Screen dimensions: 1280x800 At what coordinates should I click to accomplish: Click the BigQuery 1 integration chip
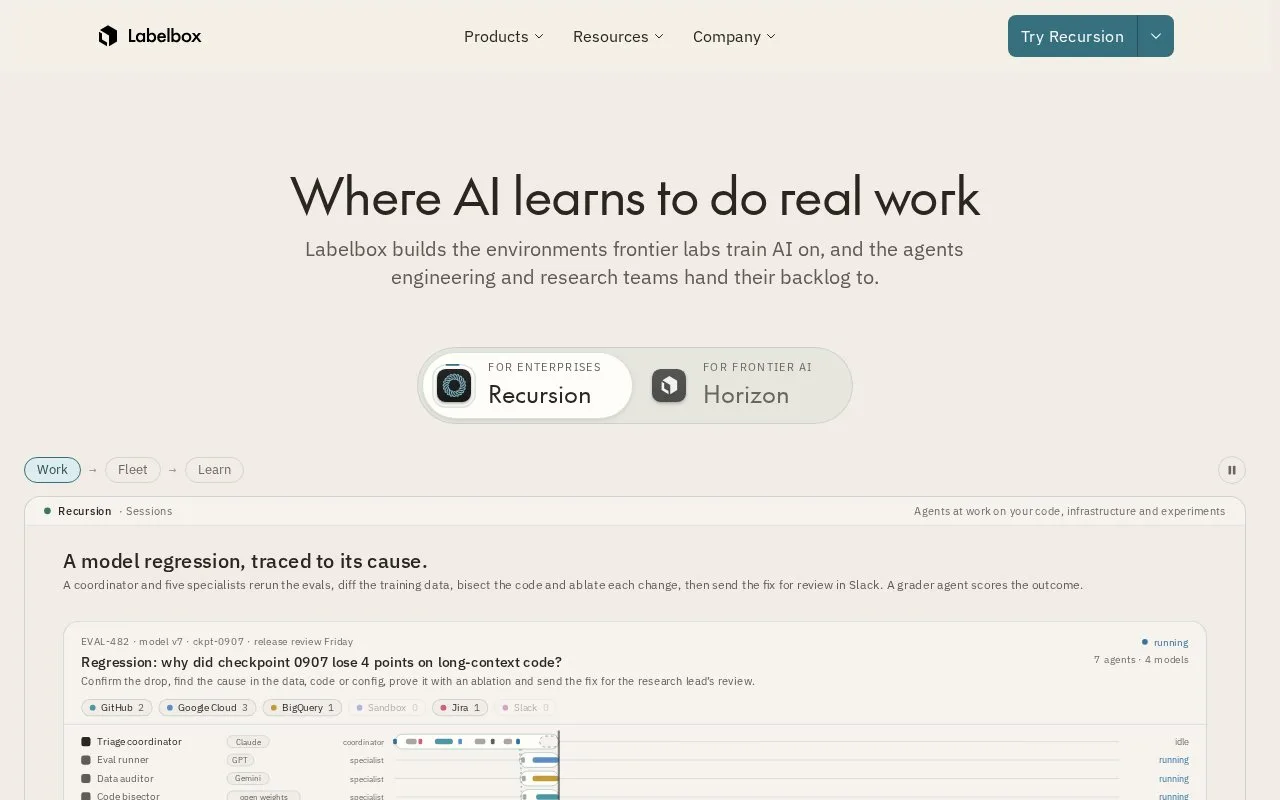click(x=302, y=708)
